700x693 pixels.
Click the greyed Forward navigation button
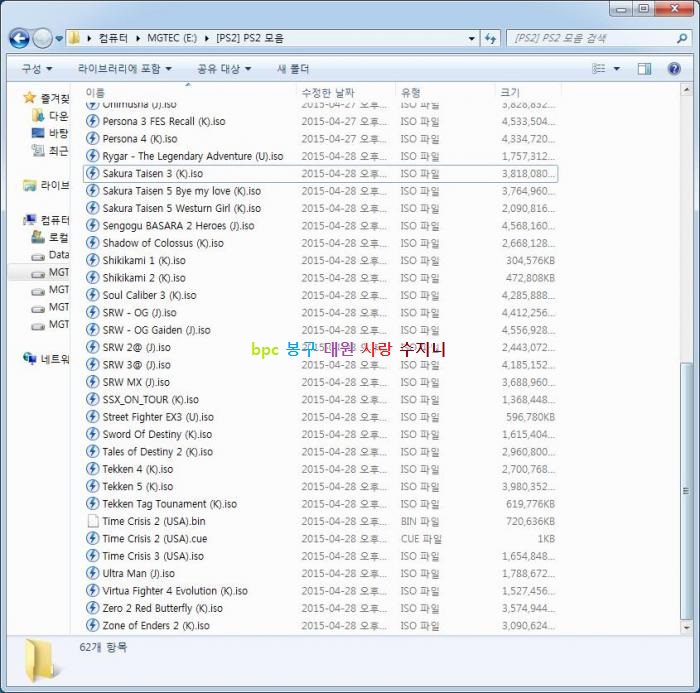tap(43, 38)
